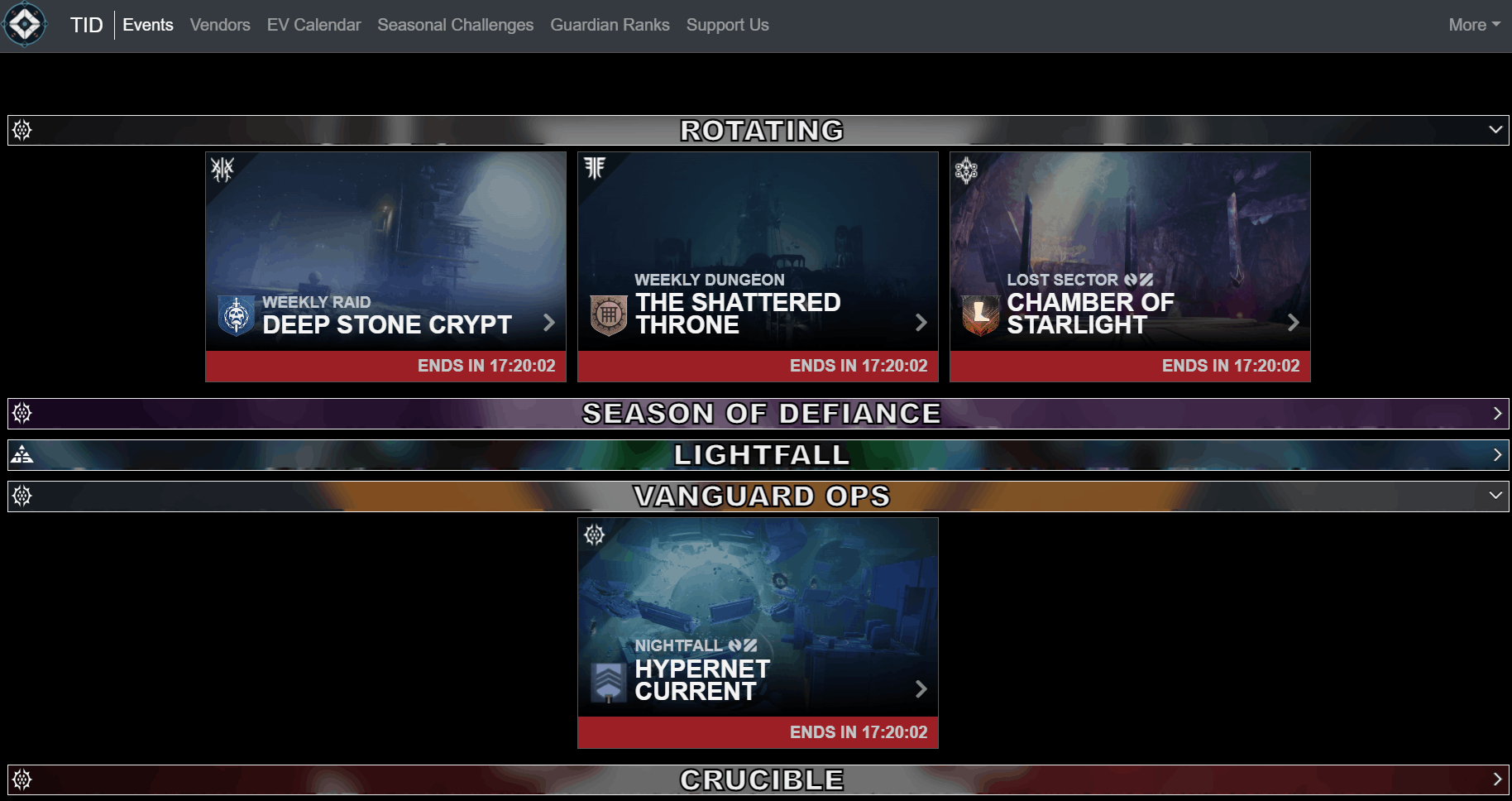
Task: Switch to the Events tab
Action: (148, 25)
